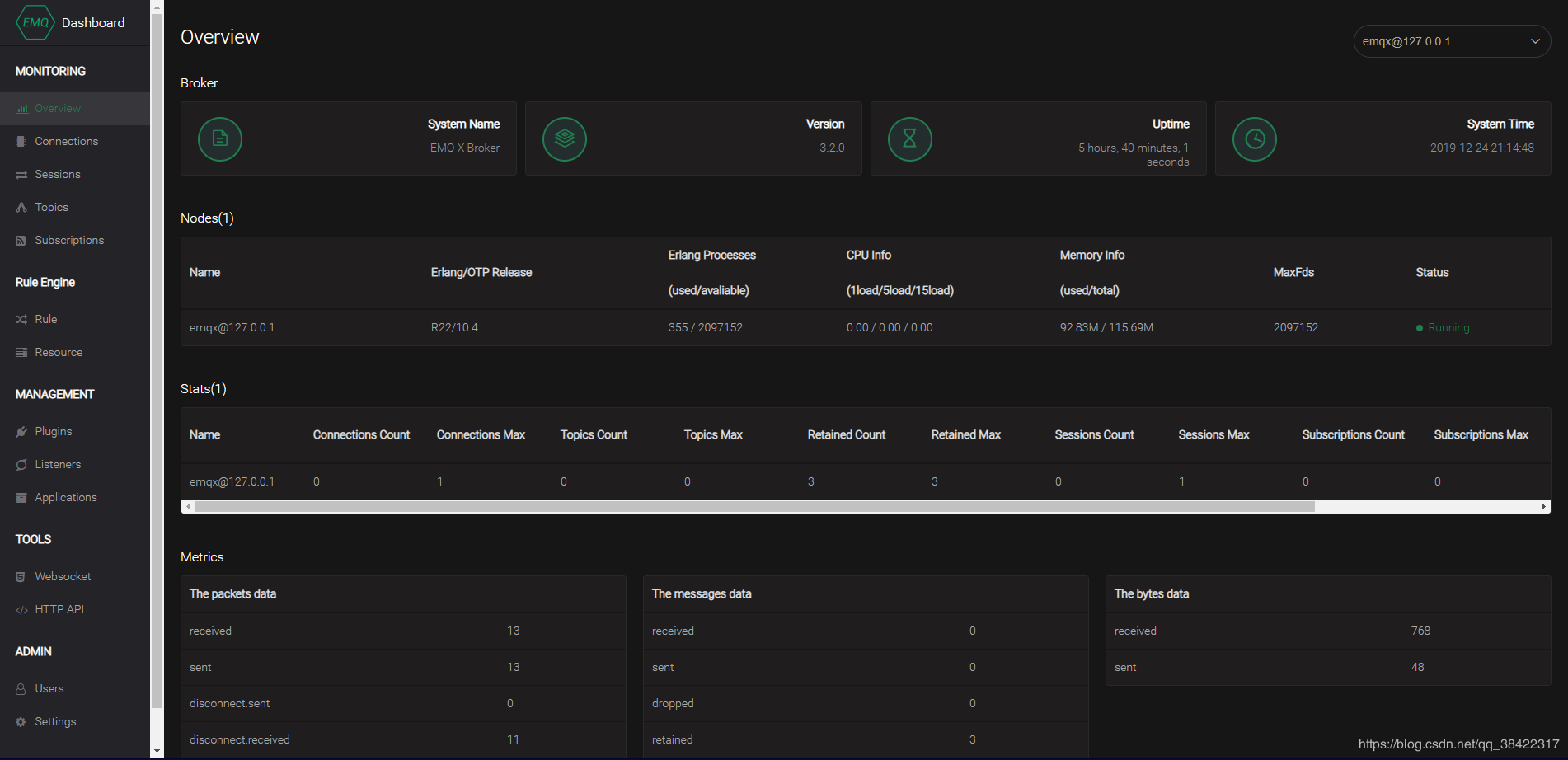Click the sidebar vertical scrollbar thumb
Image resolution: width=1568 pixels, height=760 pixels.
[157, 361]
